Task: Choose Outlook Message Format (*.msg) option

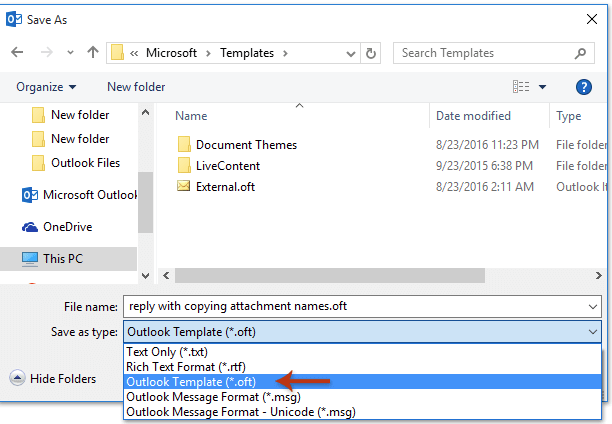Action: click(362, 397)
